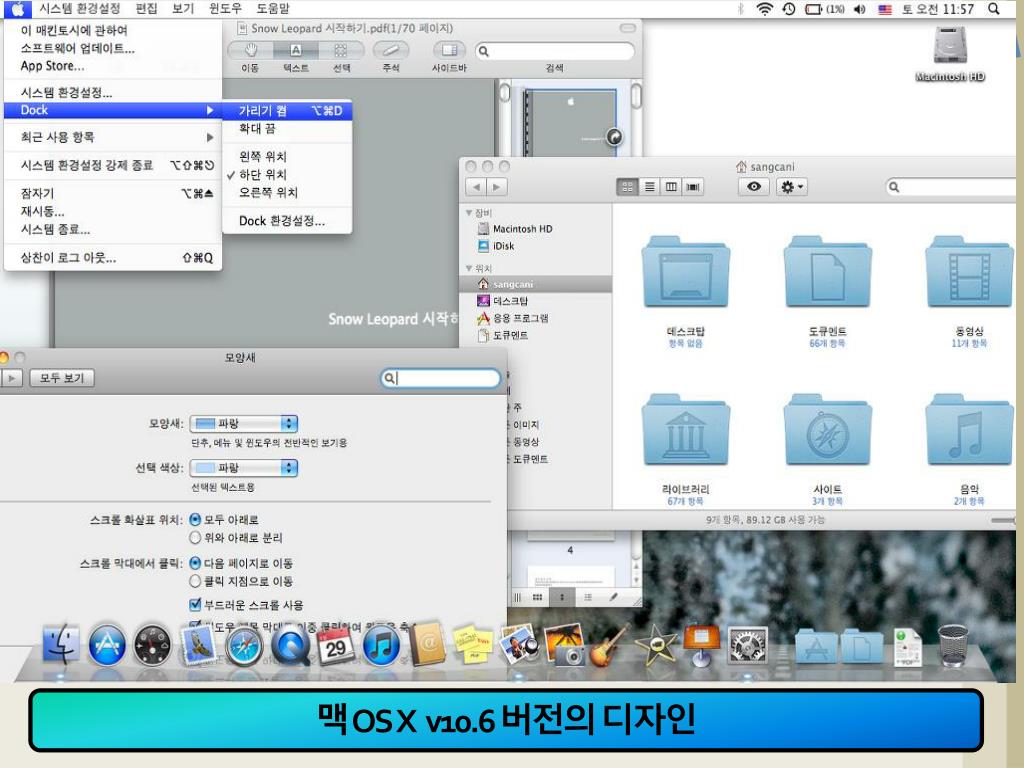Toggle the smooth scrolling checkbox

[x=195, y=605]
